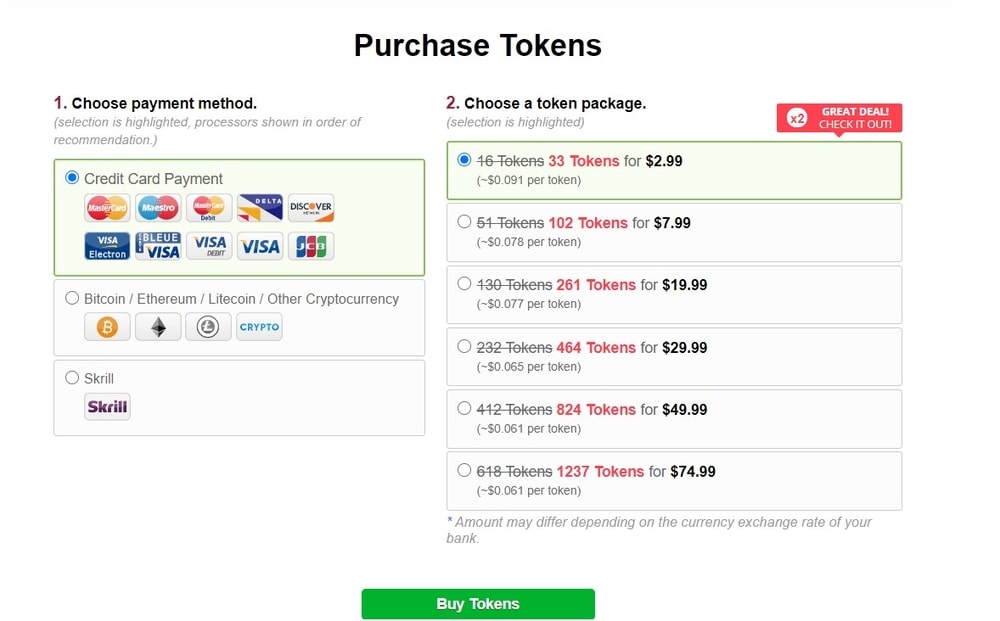Image resolution: width=1000 pixels, height=621 pixels.
Task: Click the Bitcoin coin icon
Action: [107, 327]
